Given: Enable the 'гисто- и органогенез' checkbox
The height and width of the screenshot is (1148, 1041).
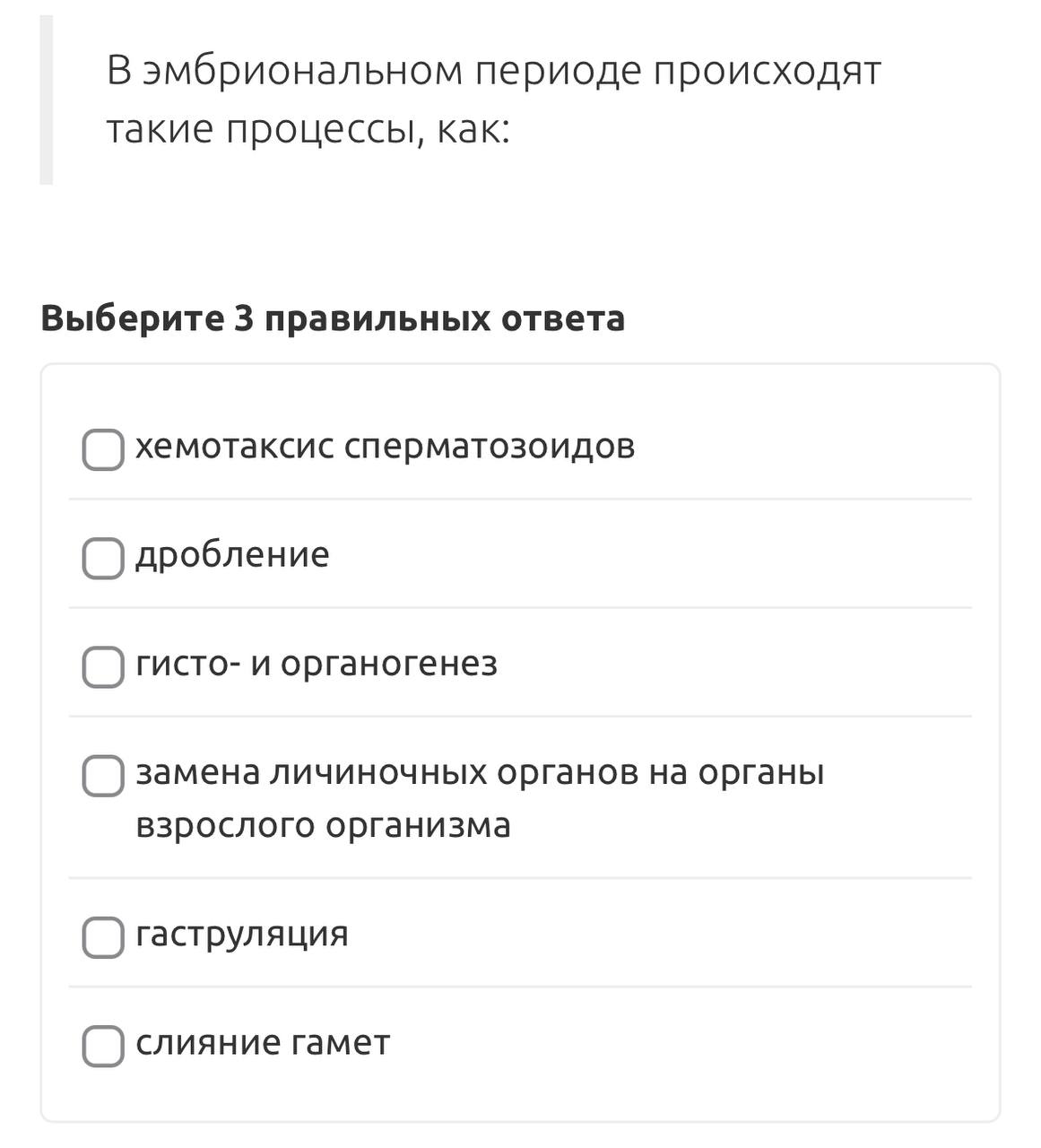Looking at the screenshot, I should (103, 666).
